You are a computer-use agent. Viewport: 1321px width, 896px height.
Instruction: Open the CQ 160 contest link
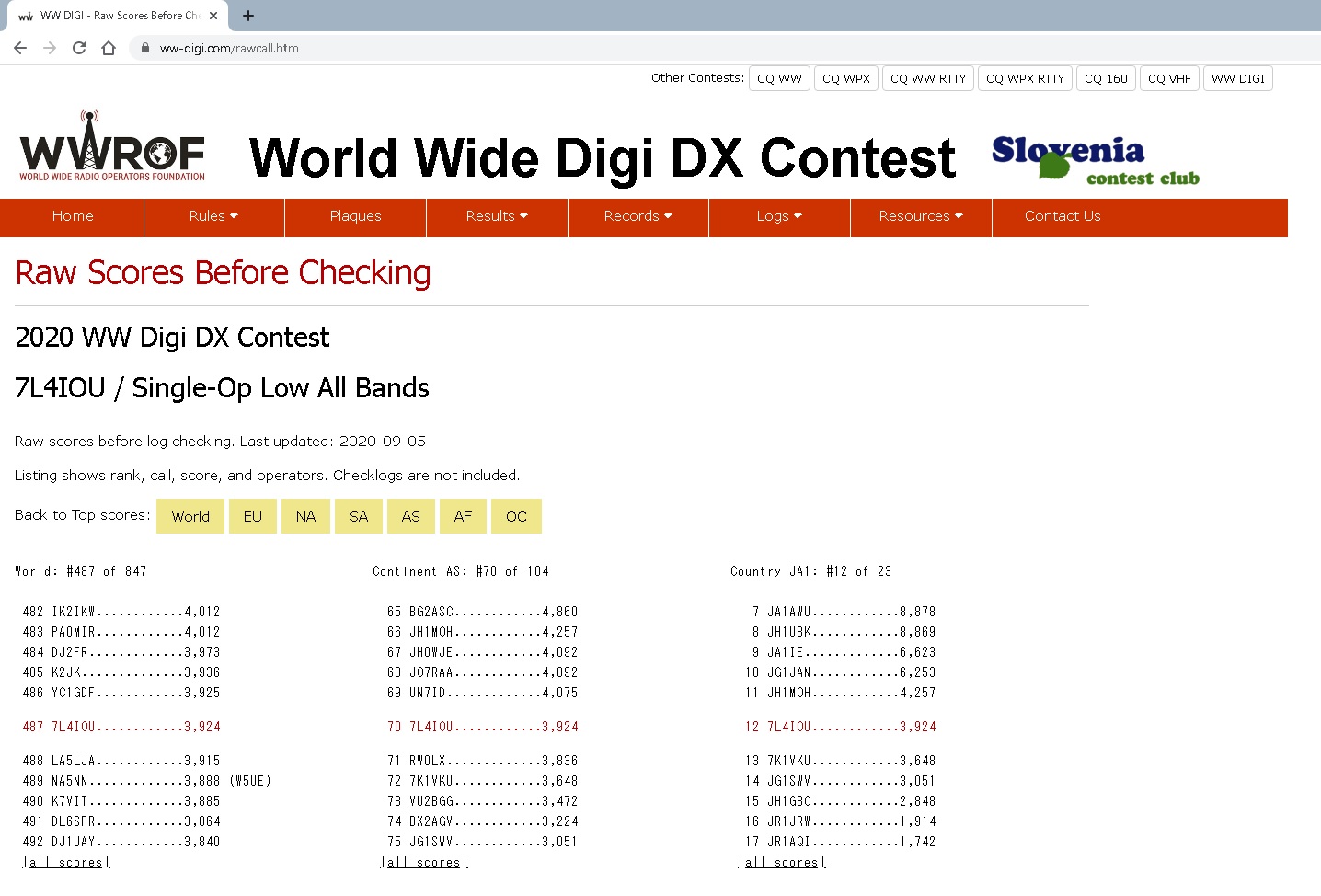[x=1106, y=78]
